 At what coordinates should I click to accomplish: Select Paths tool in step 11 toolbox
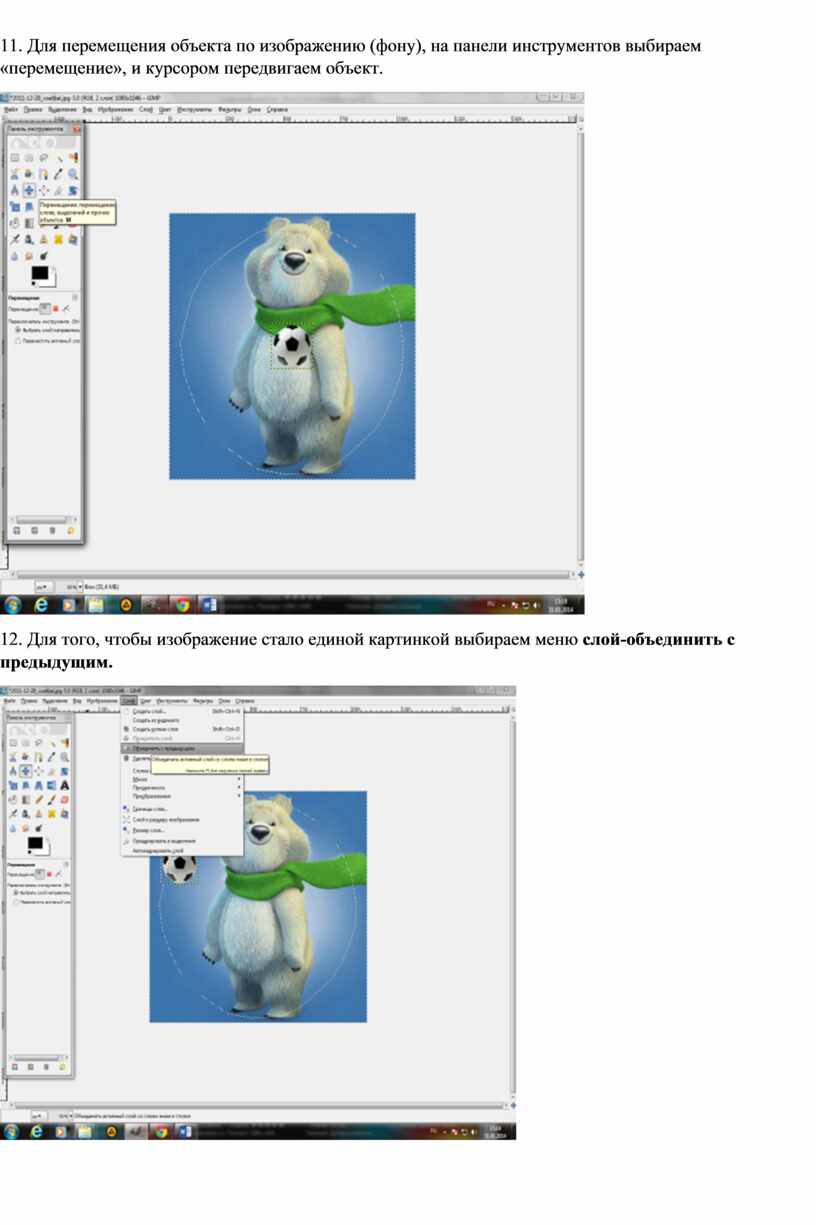(x=43, y=173)
